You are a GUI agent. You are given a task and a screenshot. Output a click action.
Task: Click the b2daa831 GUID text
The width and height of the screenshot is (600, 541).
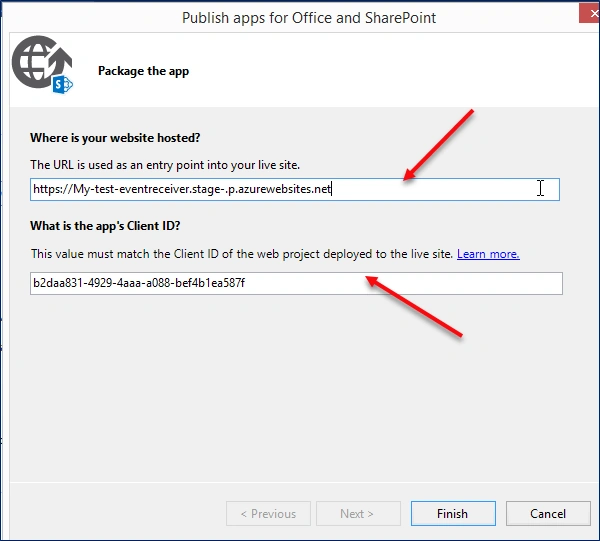(139, 283)
